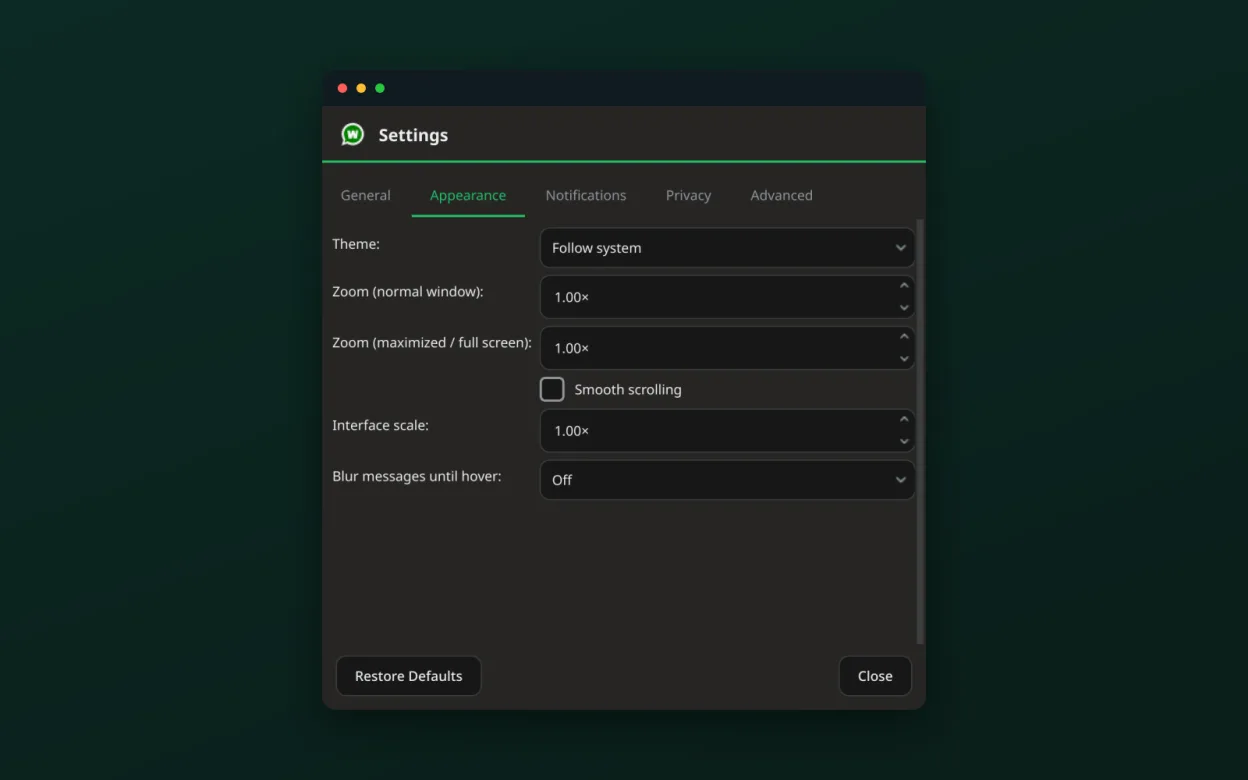Switch to the General tab
Image resolution: width=1248 pixels, height=780 pixels.
pyautogui.click(x=365, y=195)
